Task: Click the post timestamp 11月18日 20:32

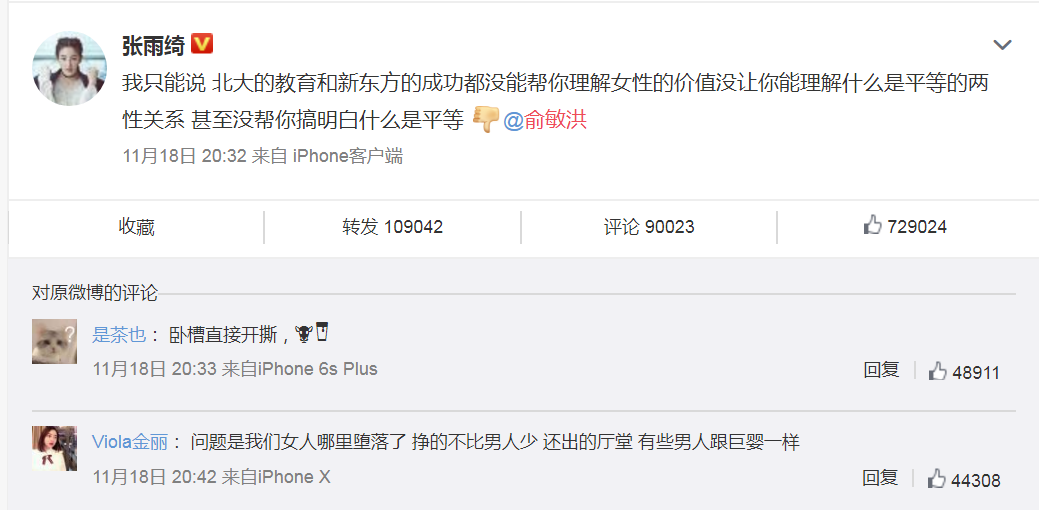Action: [184, 156]
